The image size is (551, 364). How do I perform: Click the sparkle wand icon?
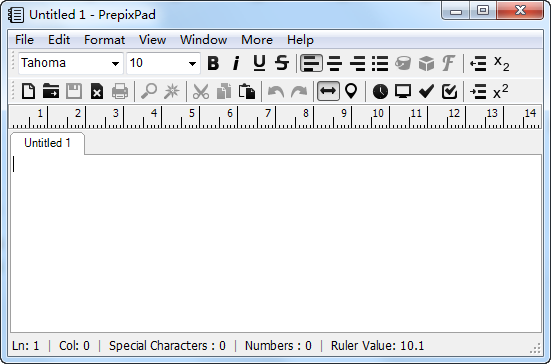tap(172, 91)
